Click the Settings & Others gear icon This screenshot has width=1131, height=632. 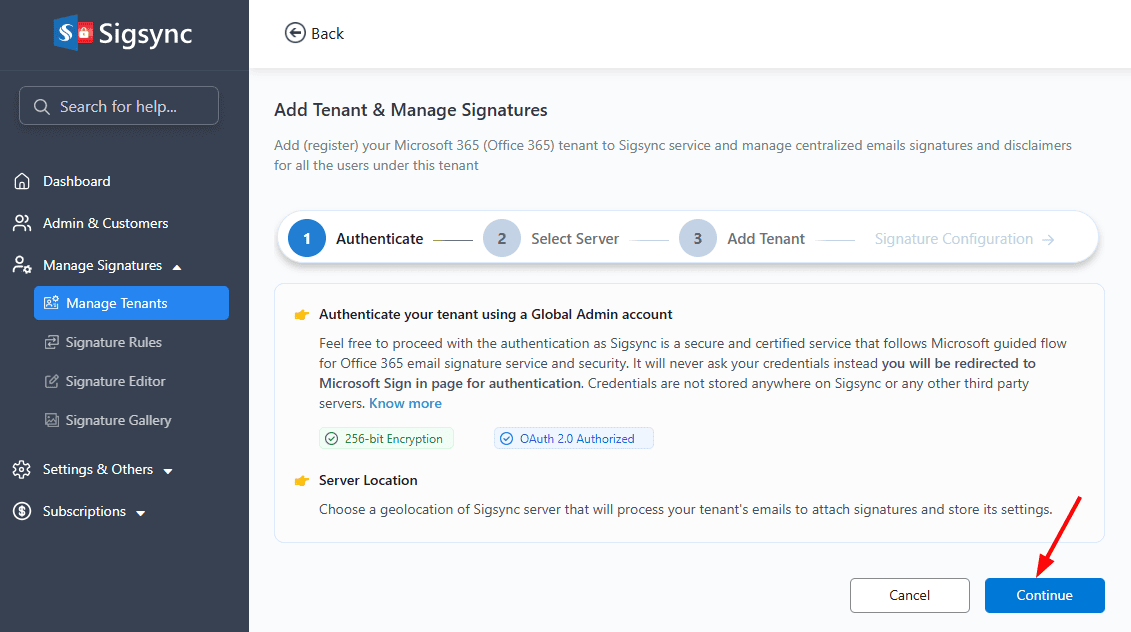[22, 469]
